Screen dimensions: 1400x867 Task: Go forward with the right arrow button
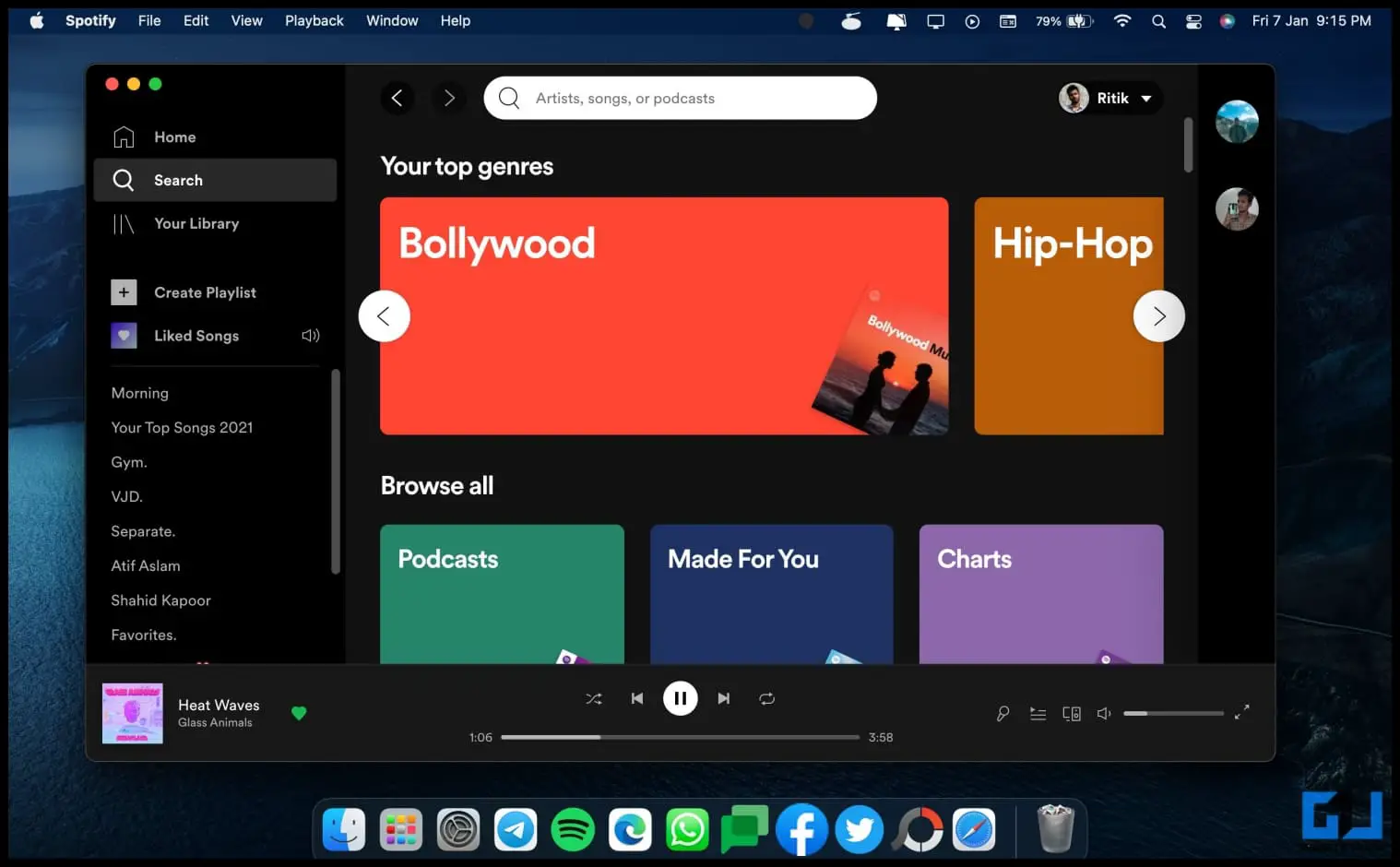449,98
